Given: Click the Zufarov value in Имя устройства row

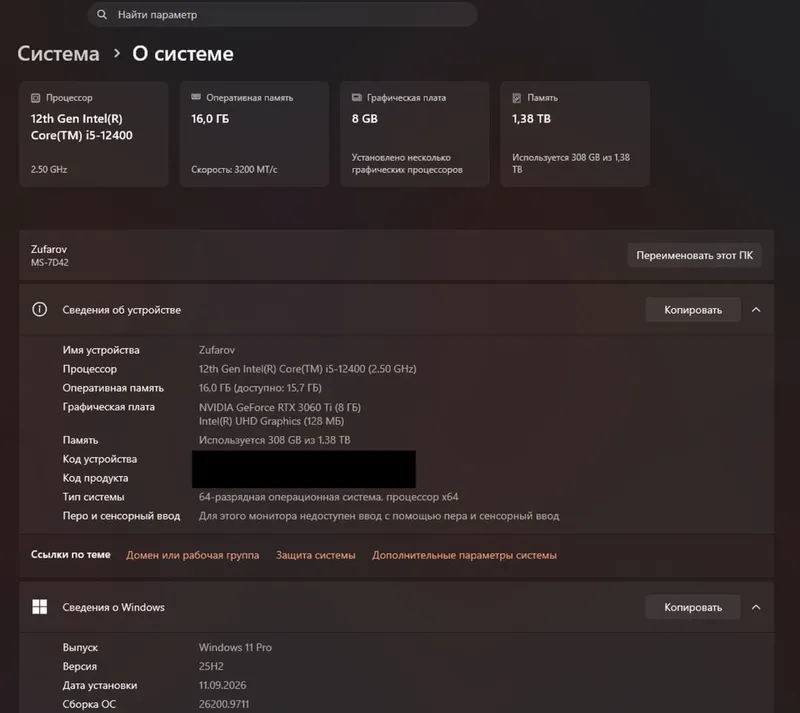Looking at the screenshot, I should pyautogui.click(x=217, y=350).
